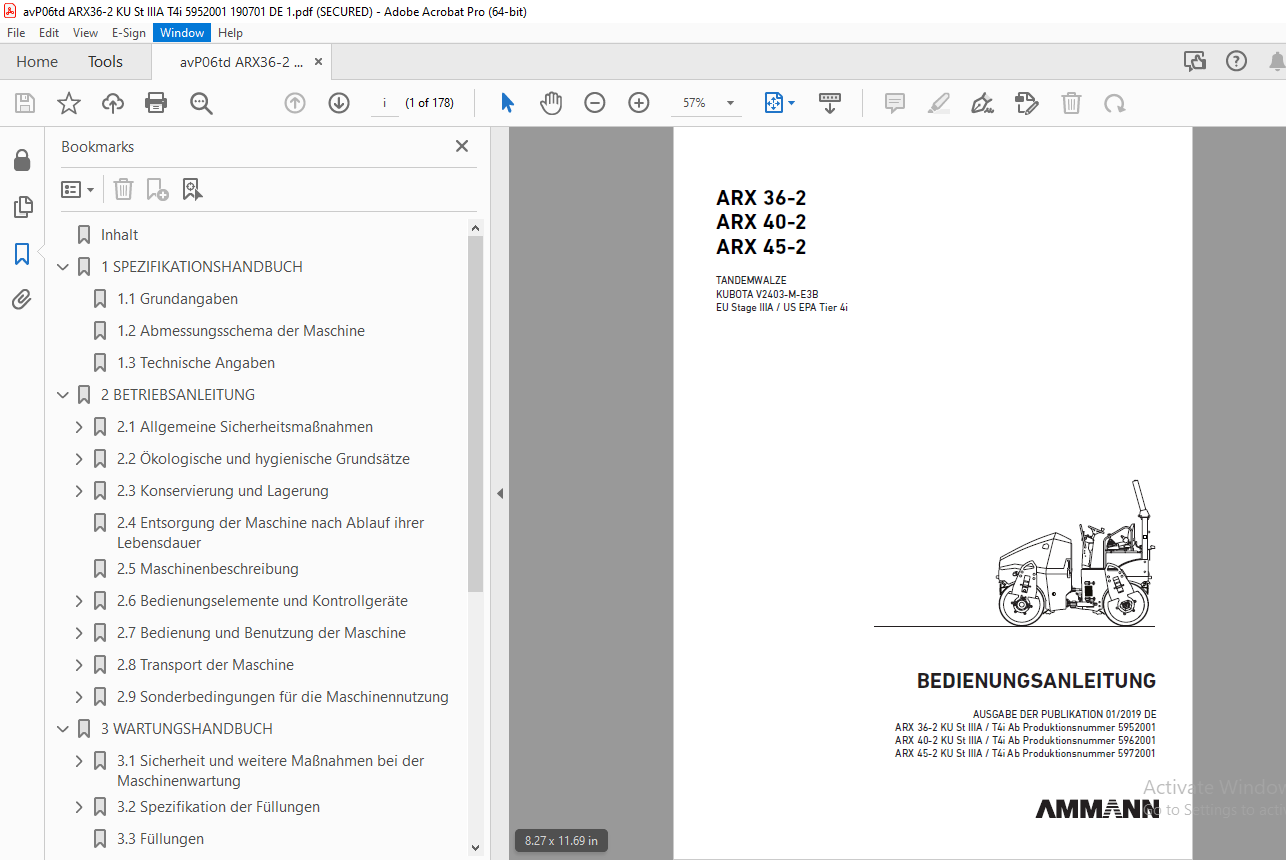Open the View menu
The width and height of the screenshot is (1286, 860).
click(x=86, y=33)
